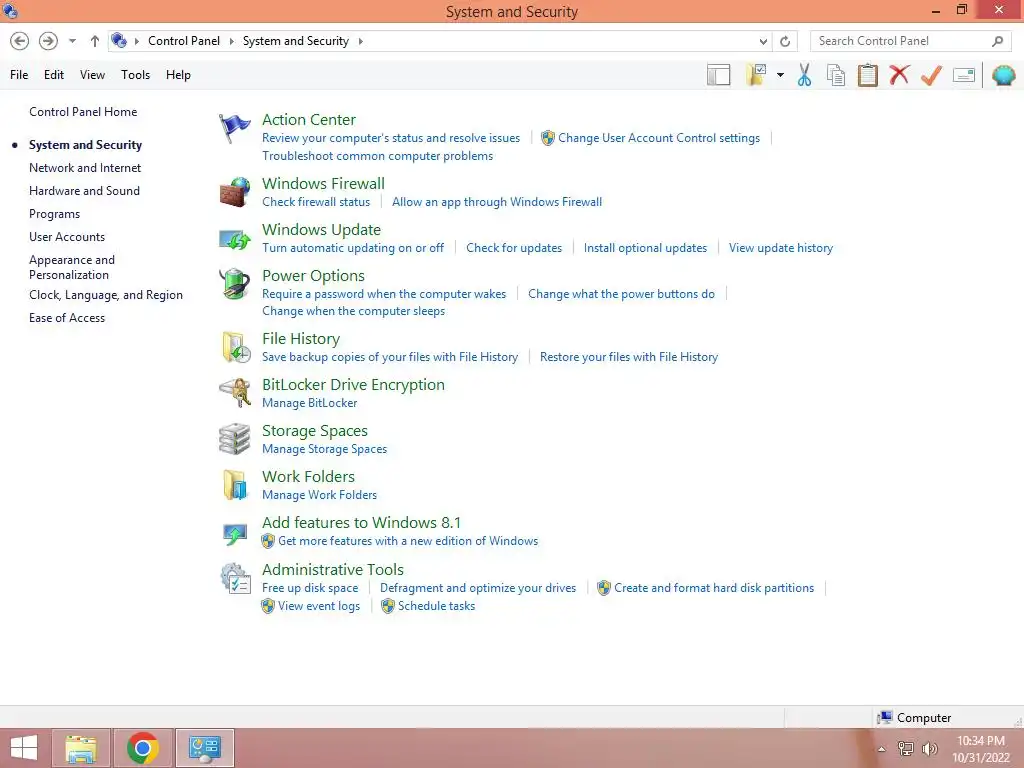The image size is (1024, 768).
Task: Open the Help menu
Action: coord(178,75)
